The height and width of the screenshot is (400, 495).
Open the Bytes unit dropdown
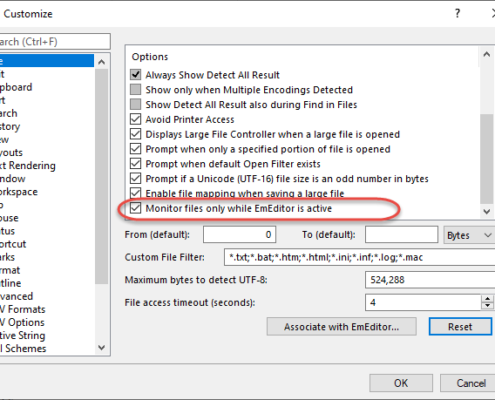tap(469, 235)
